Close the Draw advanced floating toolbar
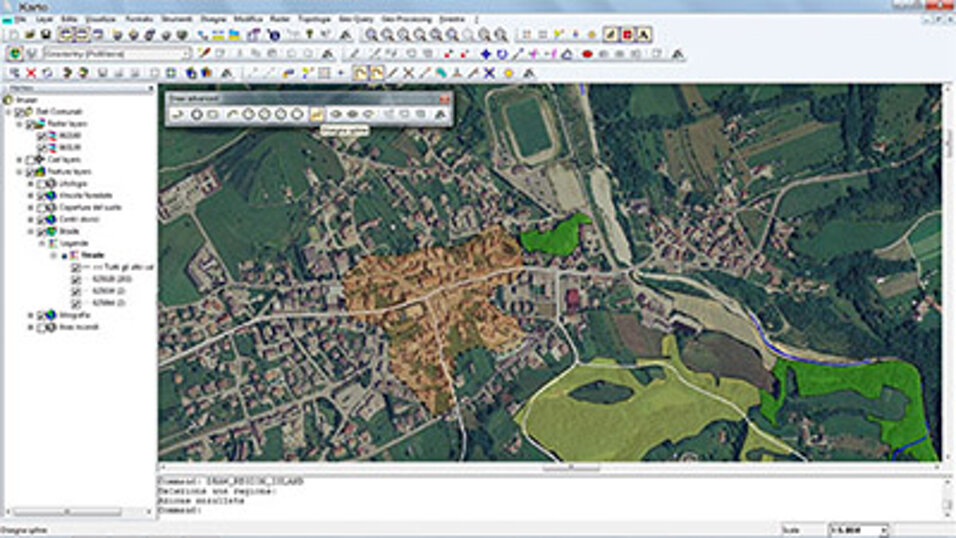 (444, 99)
